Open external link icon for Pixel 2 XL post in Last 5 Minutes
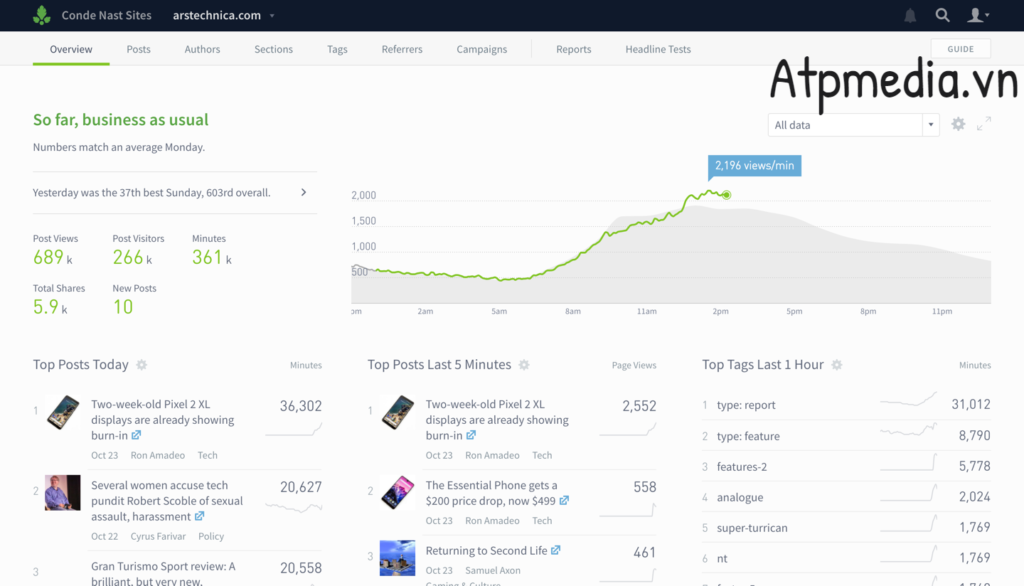 point(471,435)
